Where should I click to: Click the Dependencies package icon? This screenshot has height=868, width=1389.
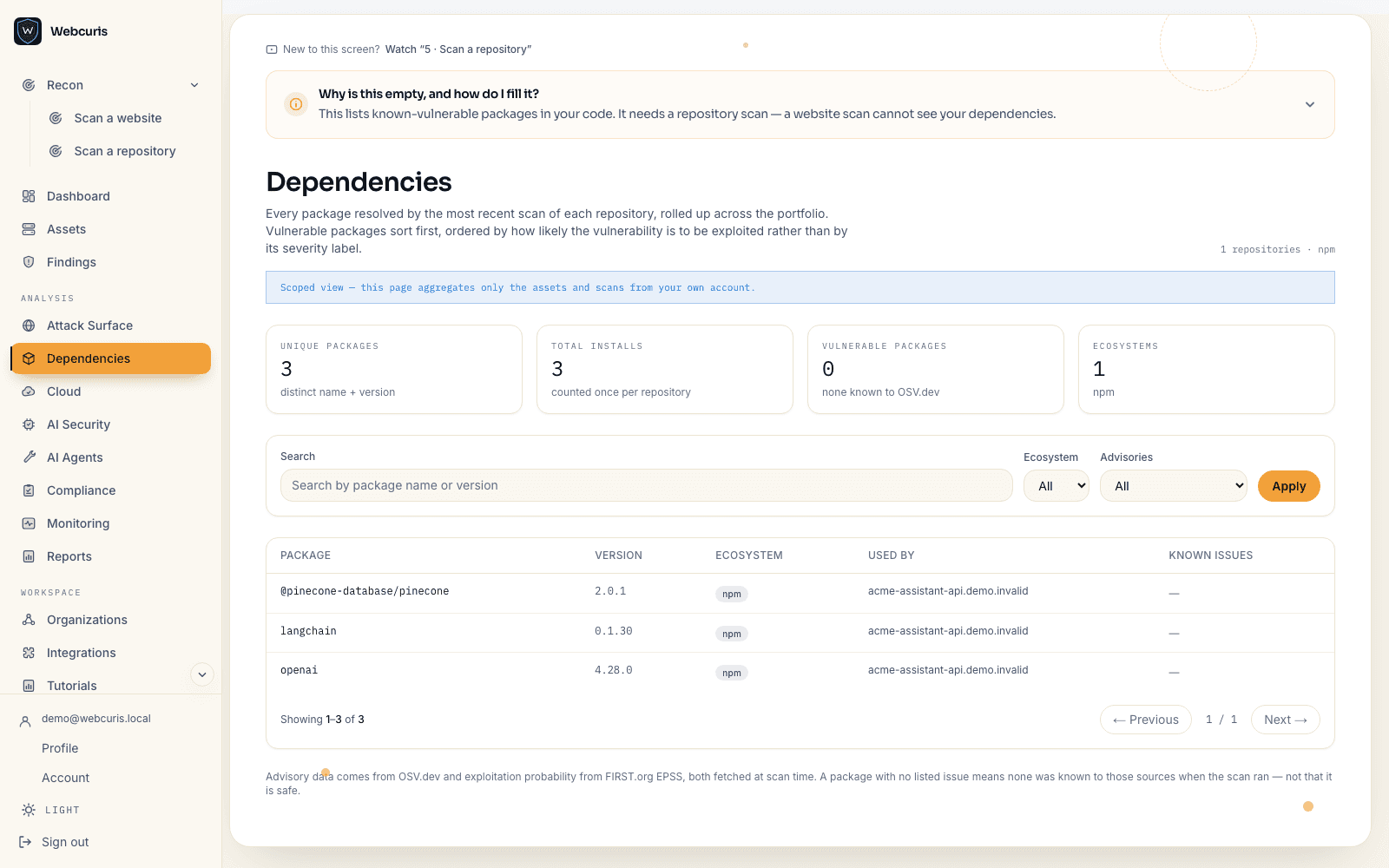click(x=29, y=358)
